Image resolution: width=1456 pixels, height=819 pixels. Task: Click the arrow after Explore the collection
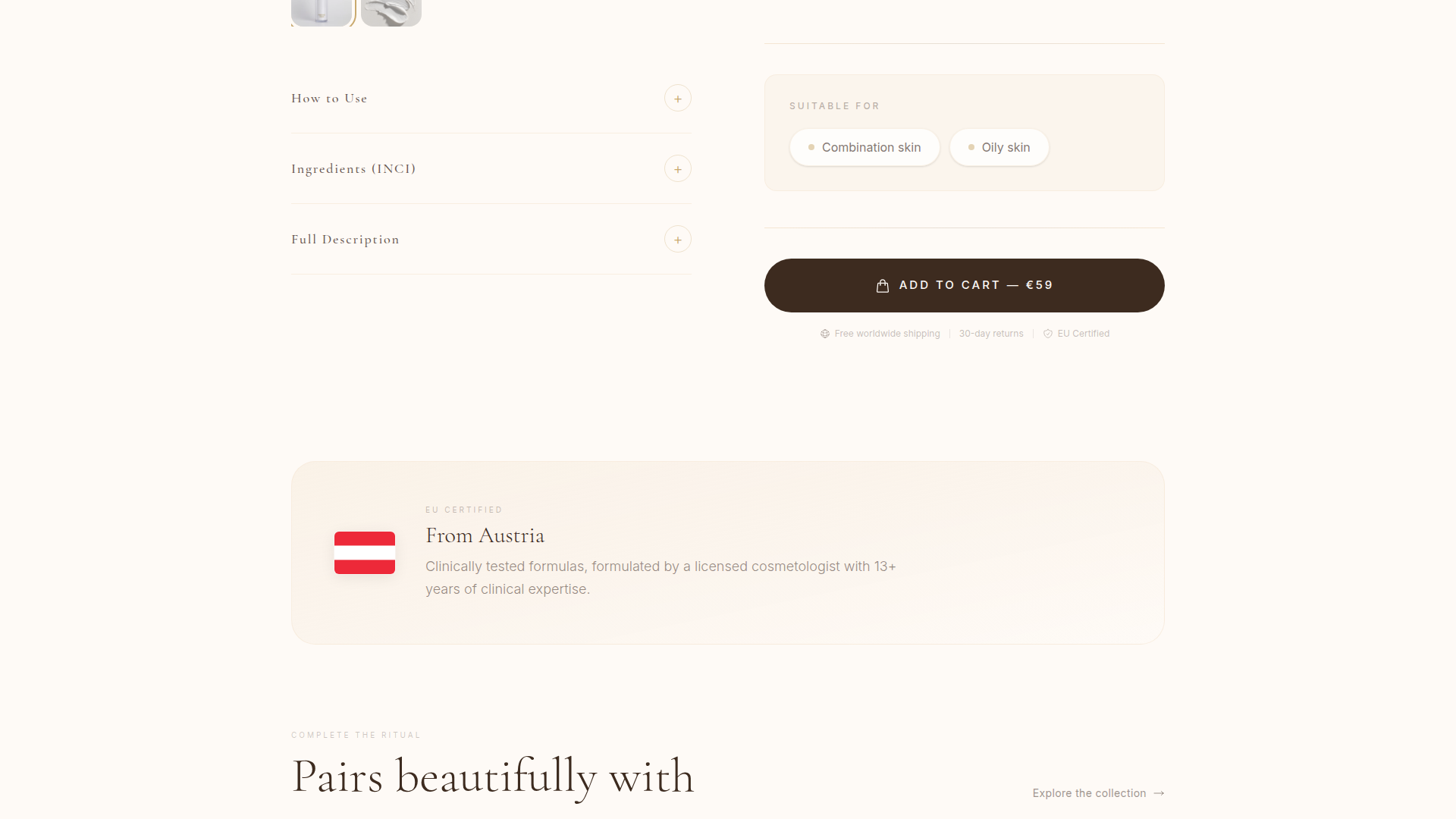pyautogui.click(x=1159, y=793)
